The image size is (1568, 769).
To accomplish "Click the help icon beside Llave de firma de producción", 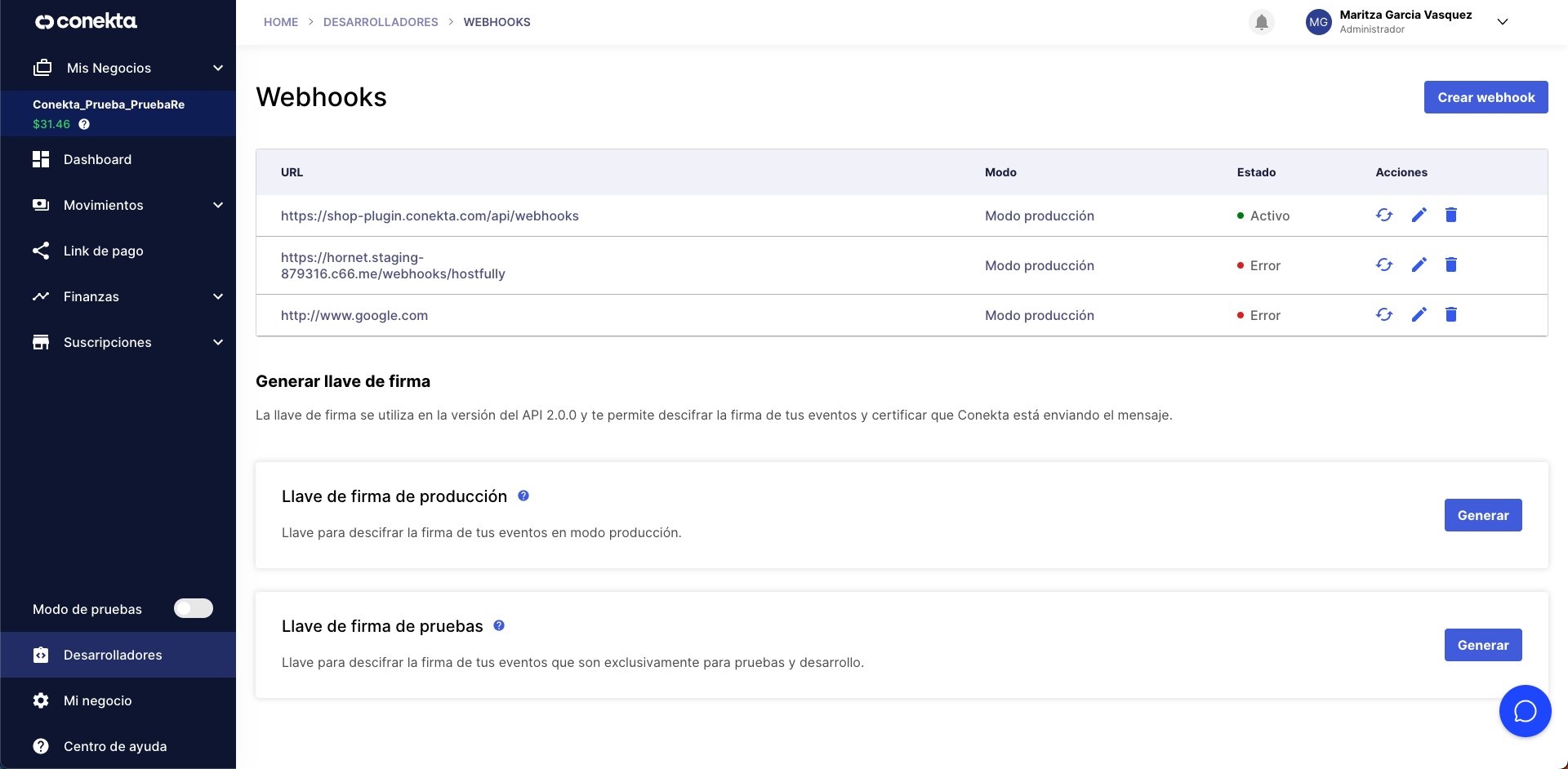I will (x=523, y=496).
